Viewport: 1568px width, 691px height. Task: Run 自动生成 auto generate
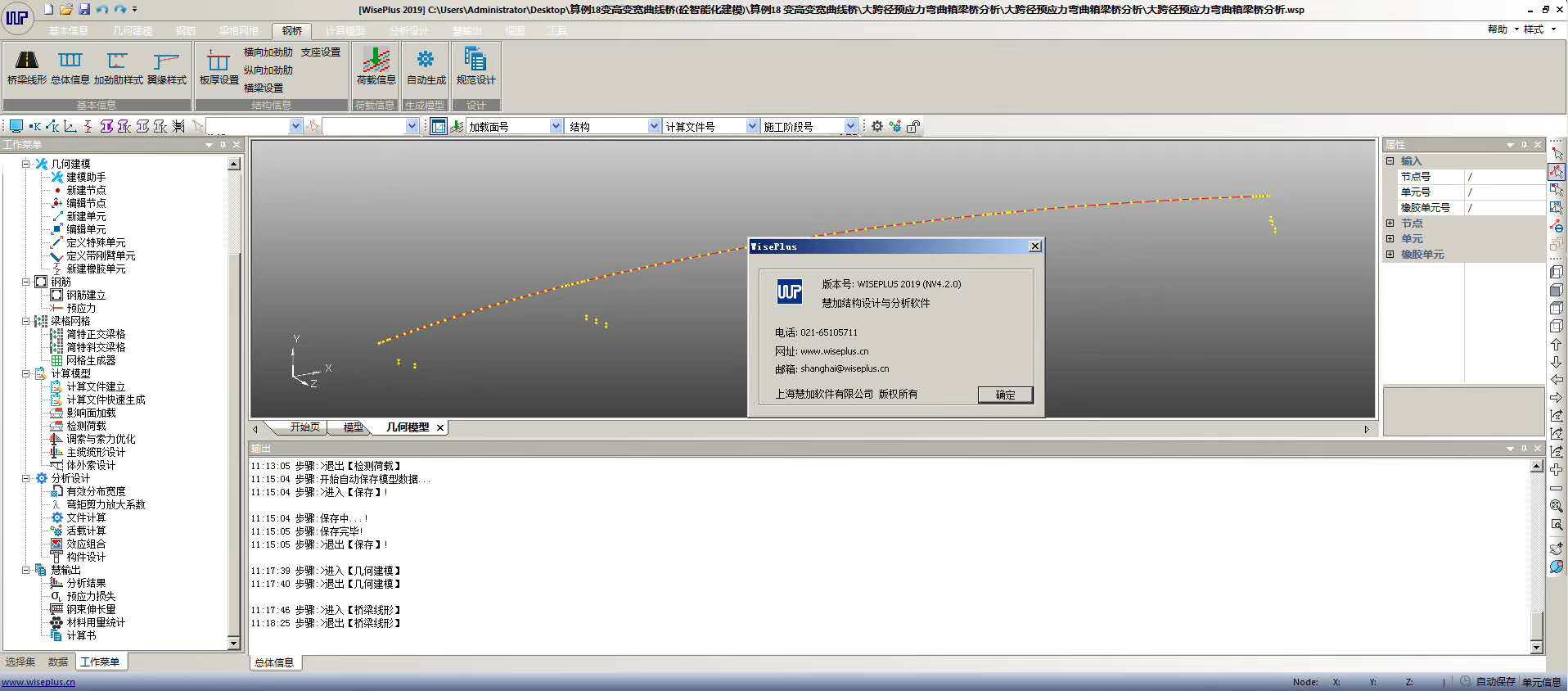tap(426, 67)
